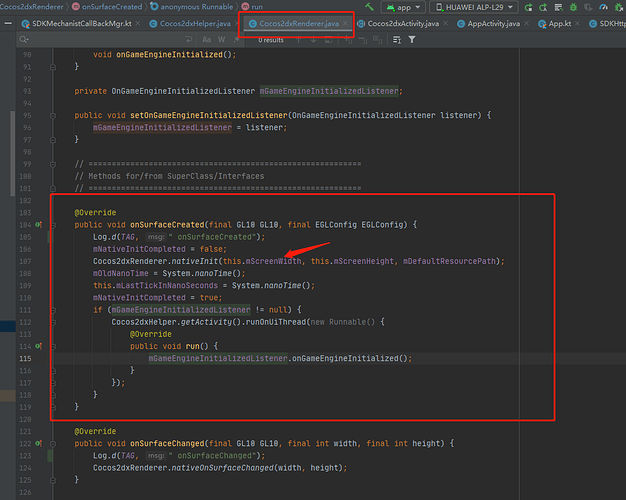The image size is (626, 500).
Task: Click nativeOnSurfaceChanged on line 124
Action: tap(222, 468)
